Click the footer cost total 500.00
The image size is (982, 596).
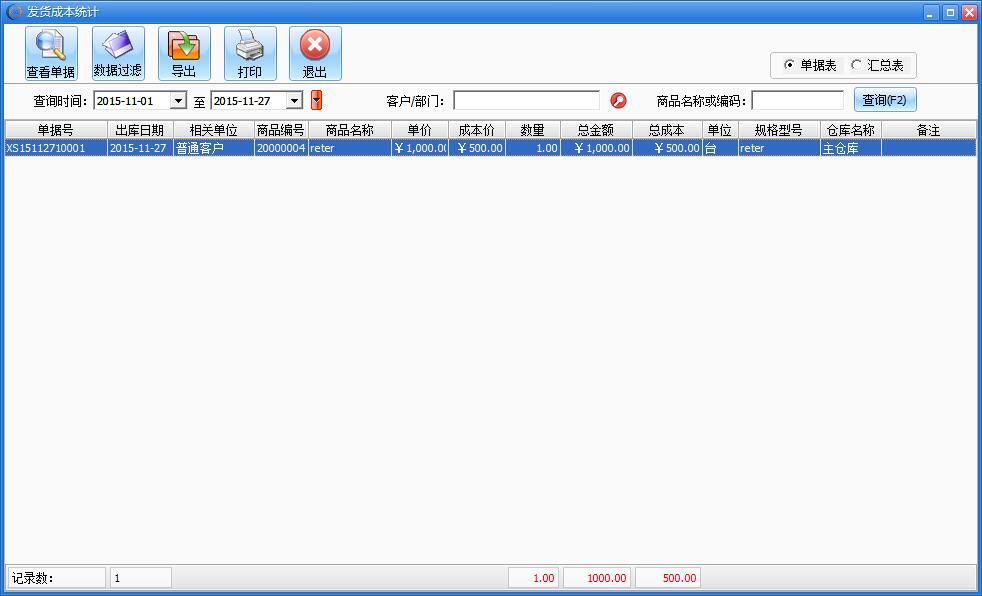pos(668,578)
